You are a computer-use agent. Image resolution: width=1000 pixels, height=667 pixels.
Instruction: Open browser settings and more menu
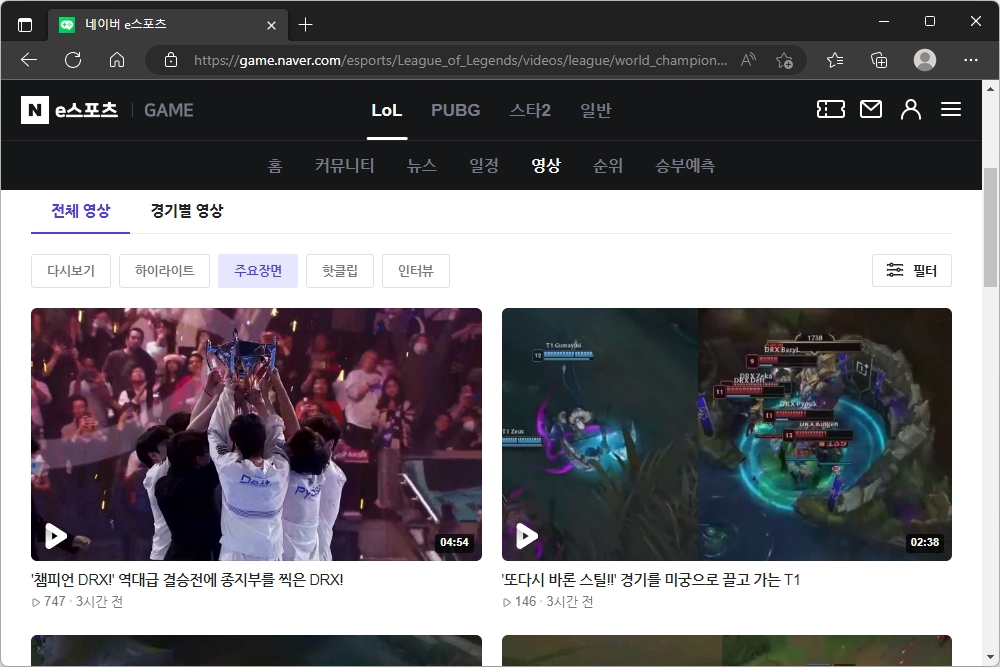click(971, 60)
